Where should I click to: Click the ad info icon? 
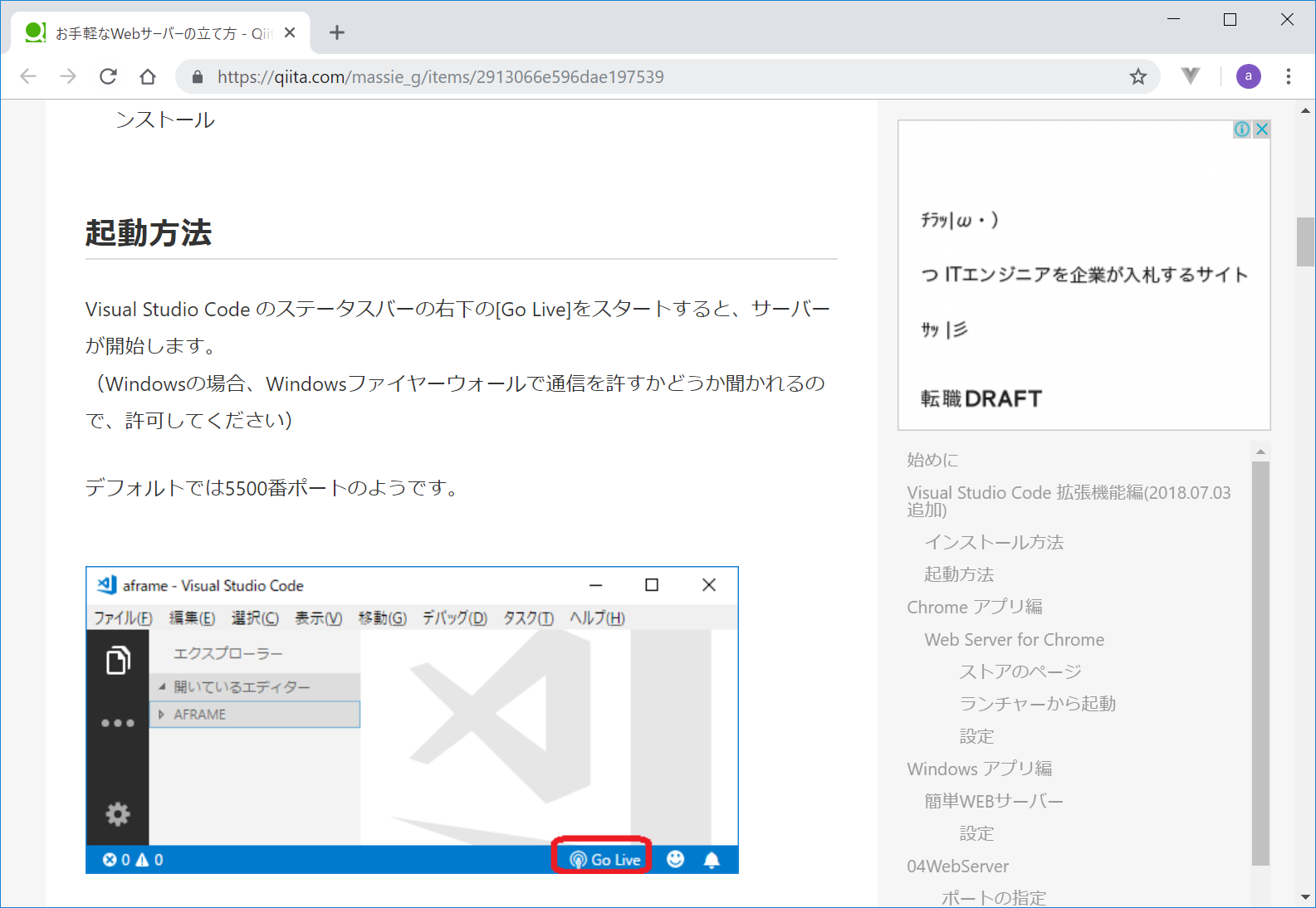pos(1242,129)
